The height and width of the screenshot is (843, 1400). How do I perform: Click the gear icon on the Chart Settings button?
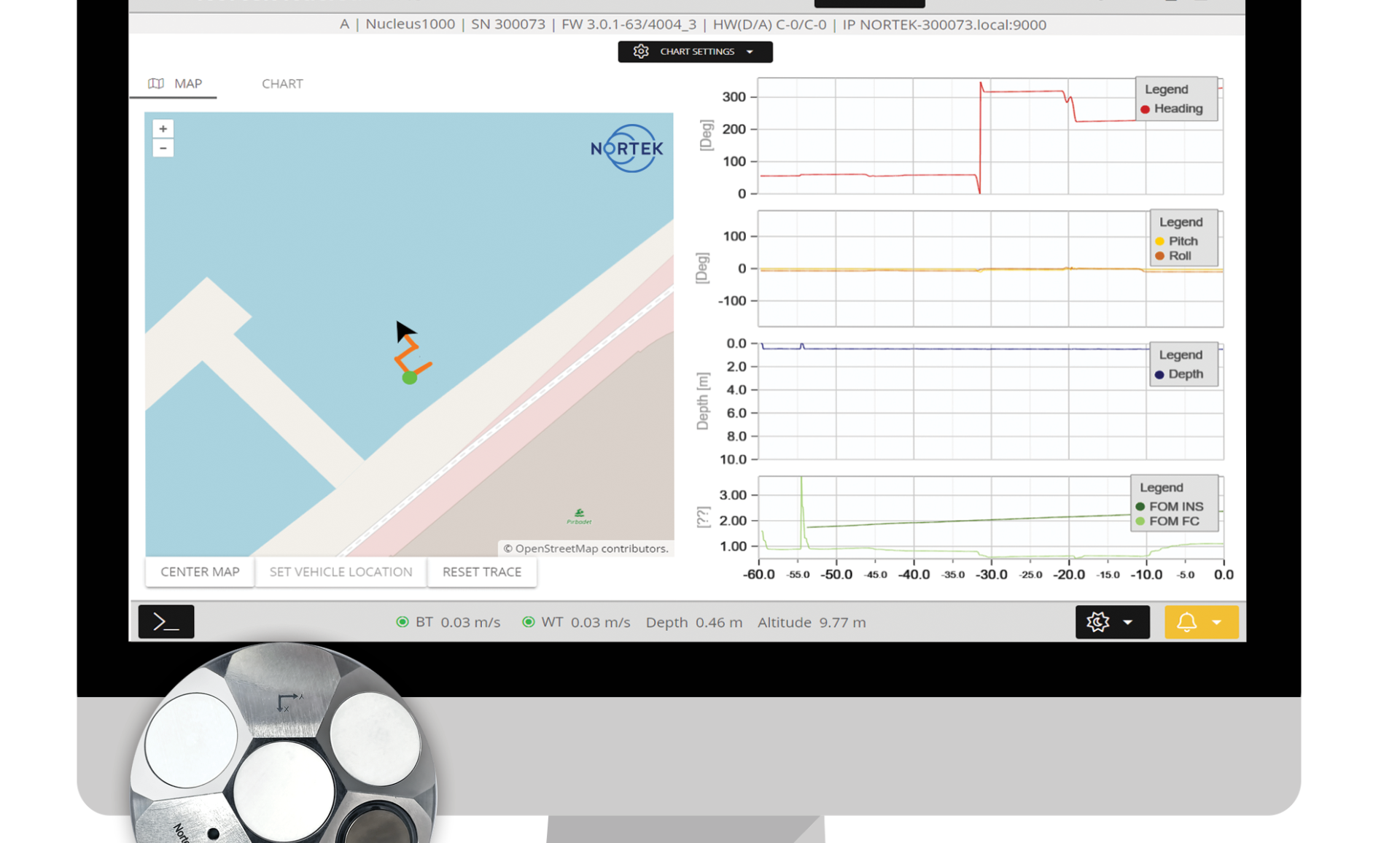point(640,51)
